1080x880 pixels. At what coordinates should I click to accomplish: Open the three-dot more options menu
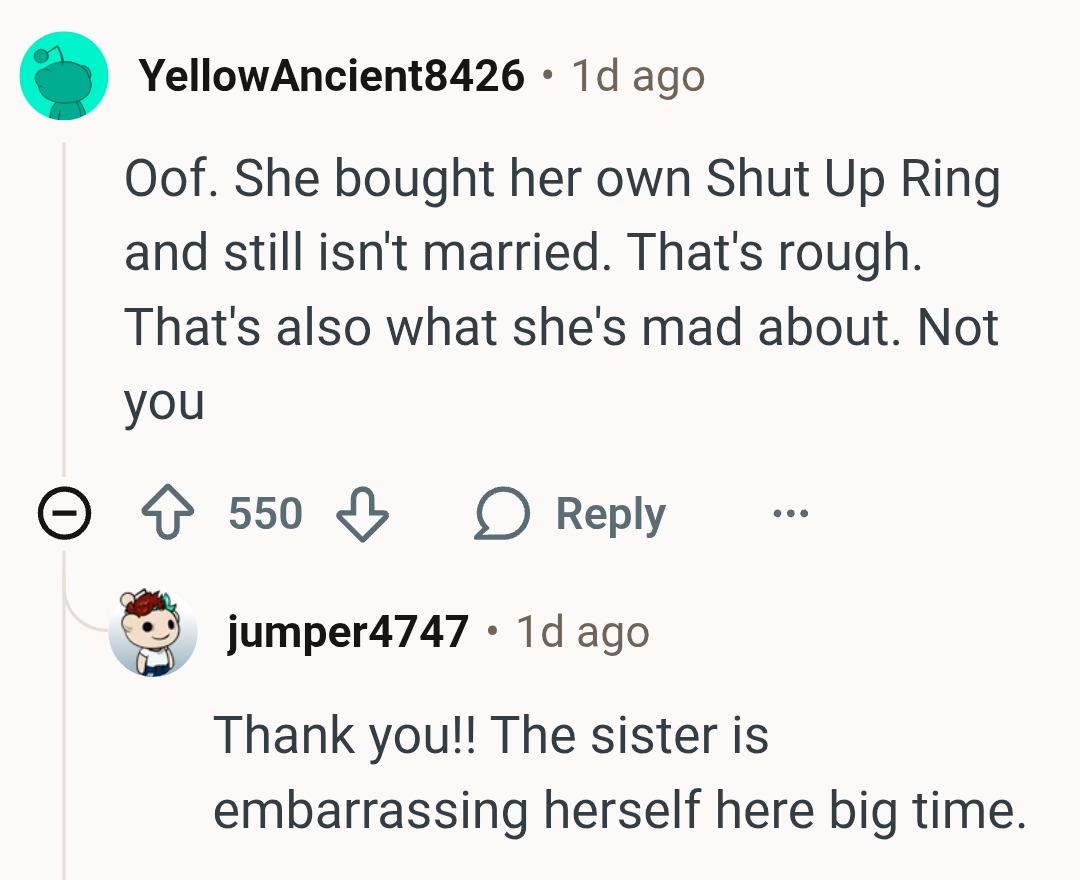pyautogui.click(x=790, y=515)
